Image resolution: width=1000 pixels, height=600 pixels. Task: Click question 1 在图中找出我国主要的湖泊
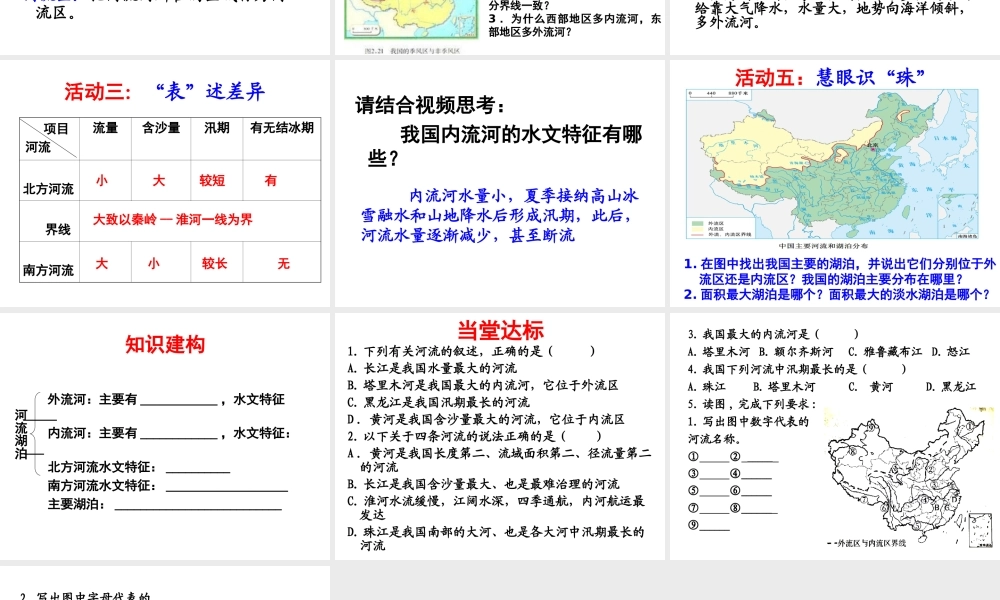[x=839, y=272]
